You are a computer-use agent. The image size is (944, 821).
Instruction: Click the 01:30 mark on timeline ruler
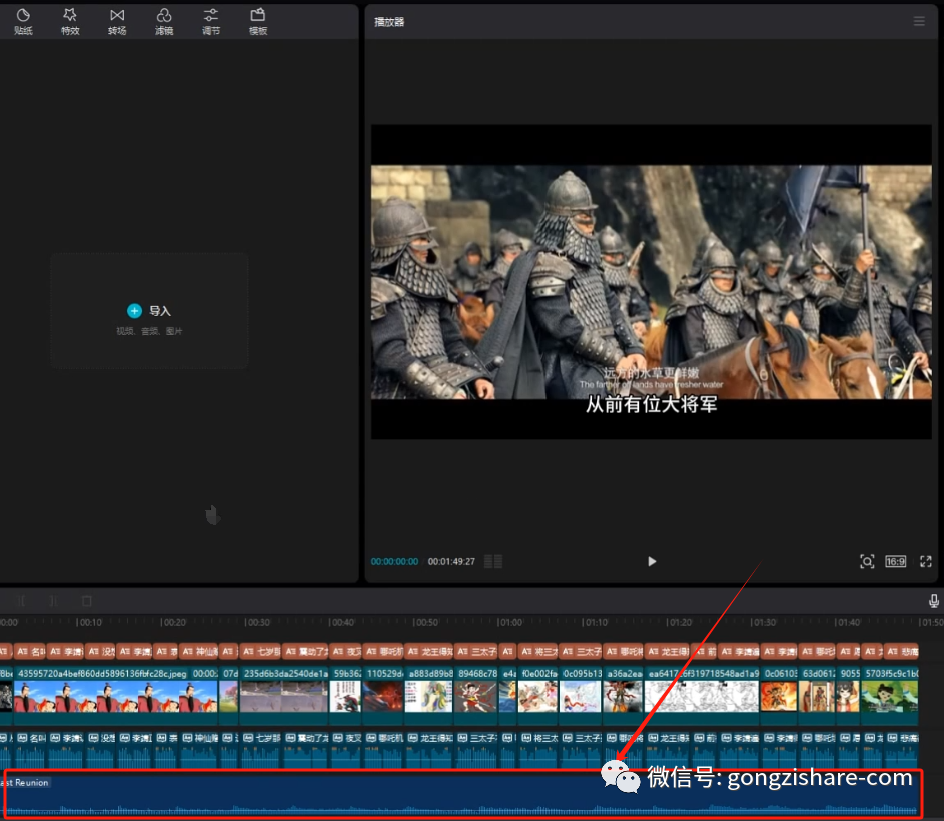[763, 622]
